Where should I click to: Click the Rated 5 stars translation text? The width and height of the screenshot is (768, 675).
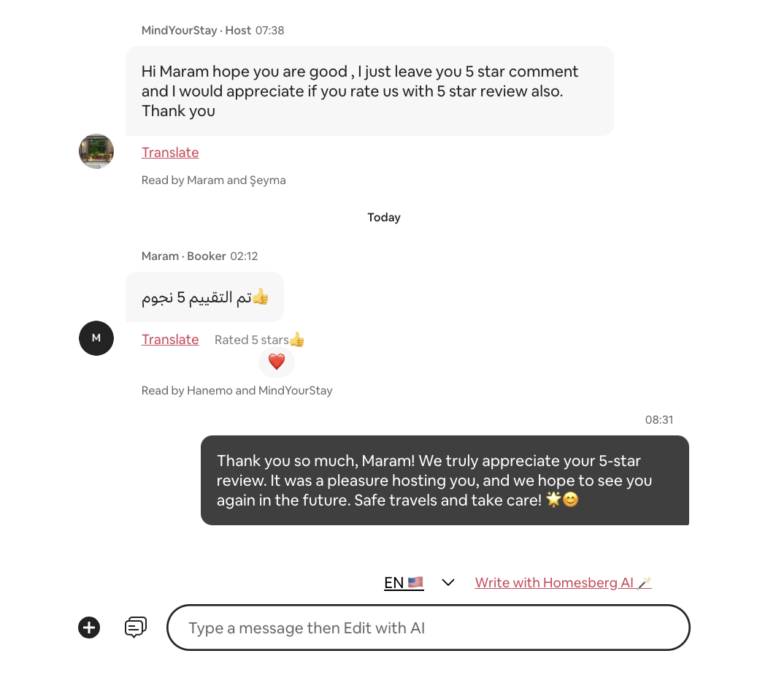pos(259,339)
